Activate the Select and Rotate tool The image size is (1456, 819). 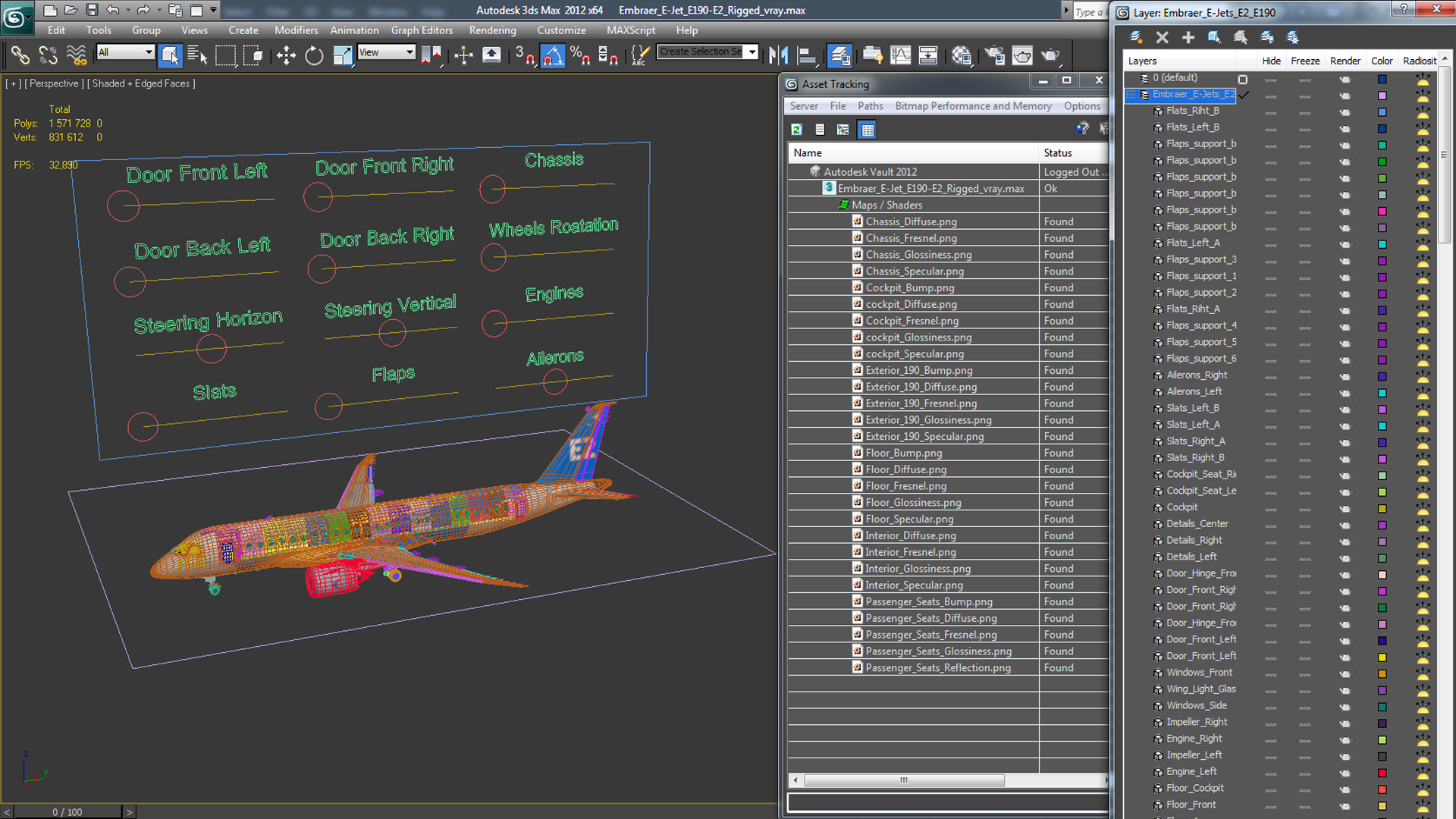point(314,55)
